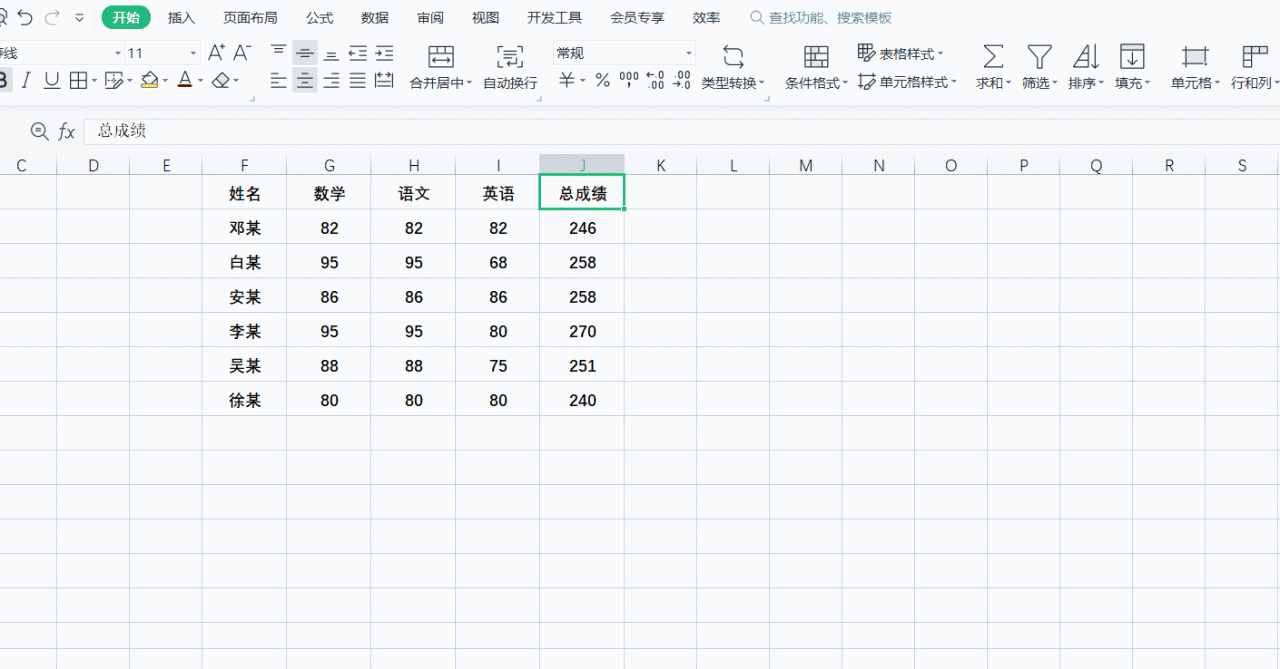Select the cell containing 270
The width and height of the screenshot is (1280, 669).
[x=582, y=331]
